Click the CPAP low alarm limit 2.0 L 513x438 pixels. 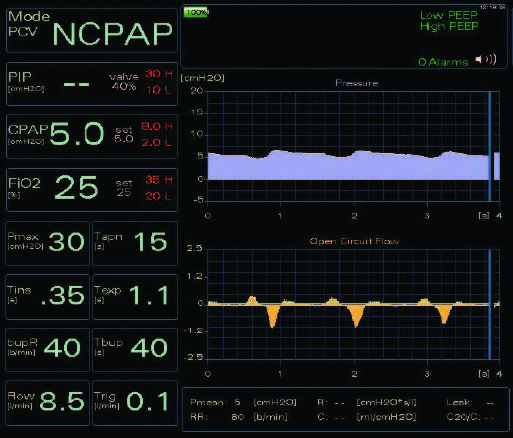[156, 143]
